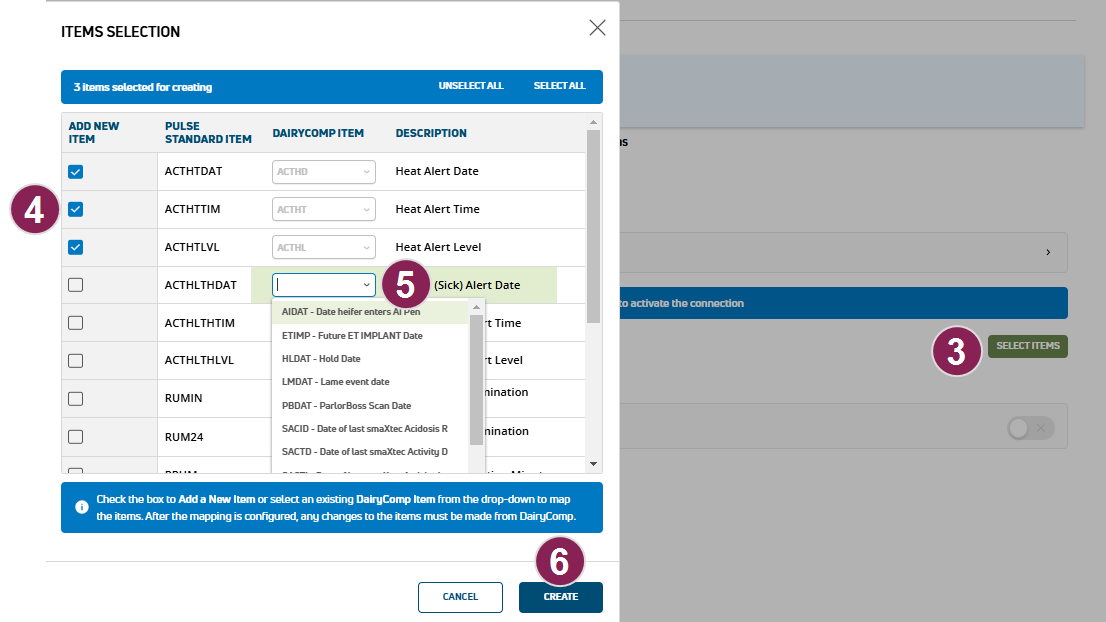Check the RUMIN add new item checkbox
This screenshot has height=622, width=1106.
[76, 399]
